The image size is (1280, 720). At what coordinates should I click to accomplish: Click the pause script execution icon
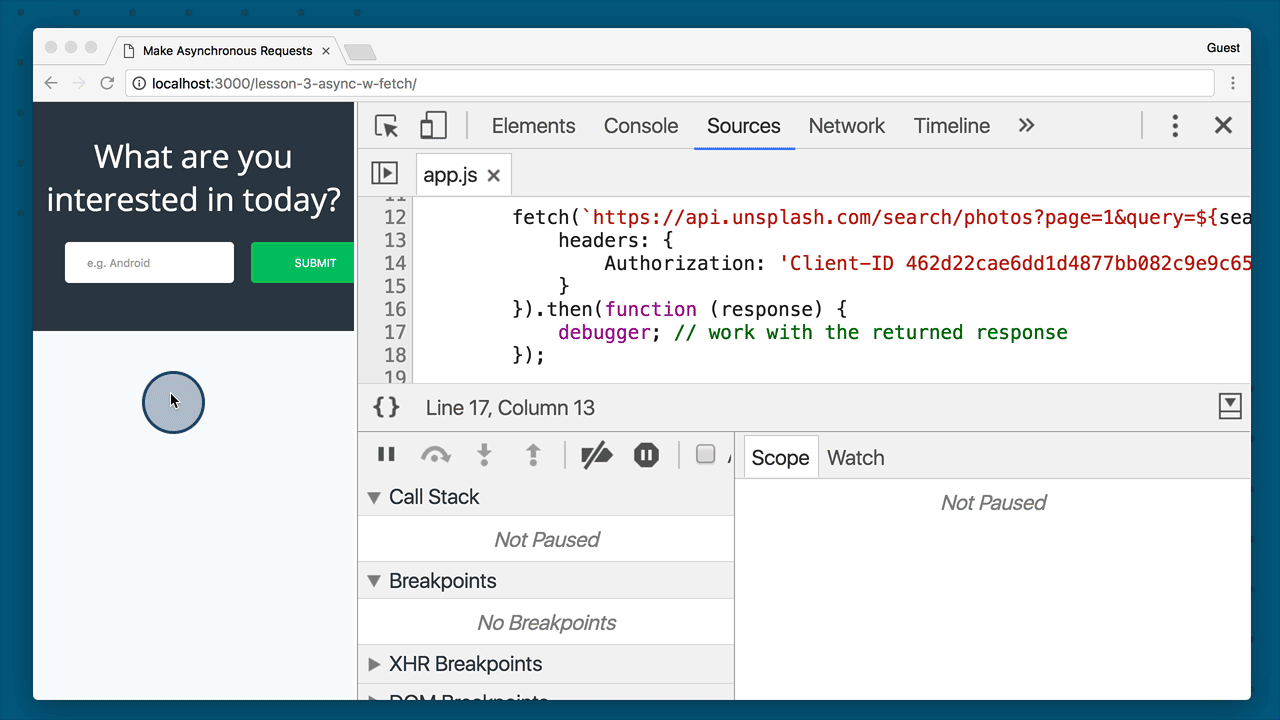point(387,454)
